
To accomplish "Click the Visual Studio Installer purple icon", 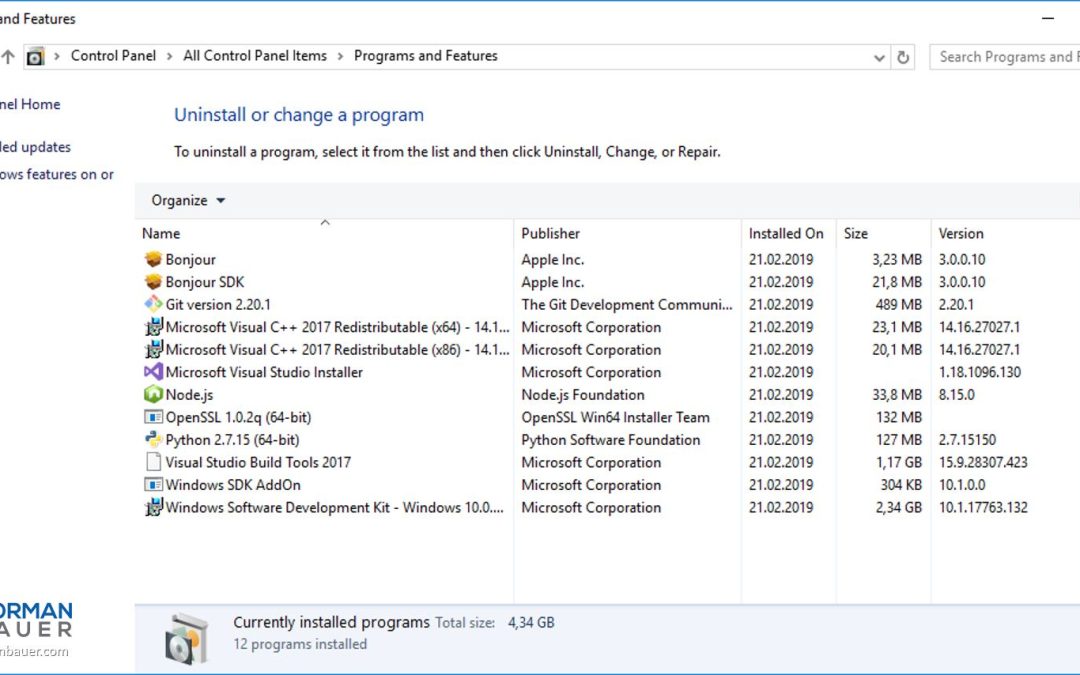I will point(153,372).
